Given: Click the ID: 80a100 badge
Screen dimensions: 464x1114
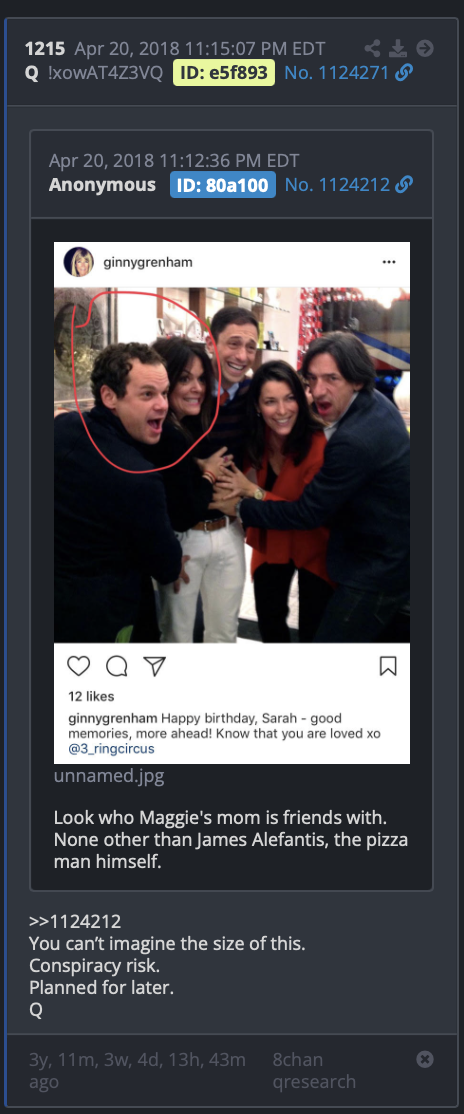Looking at the screenshot, I should pos(223,185).
